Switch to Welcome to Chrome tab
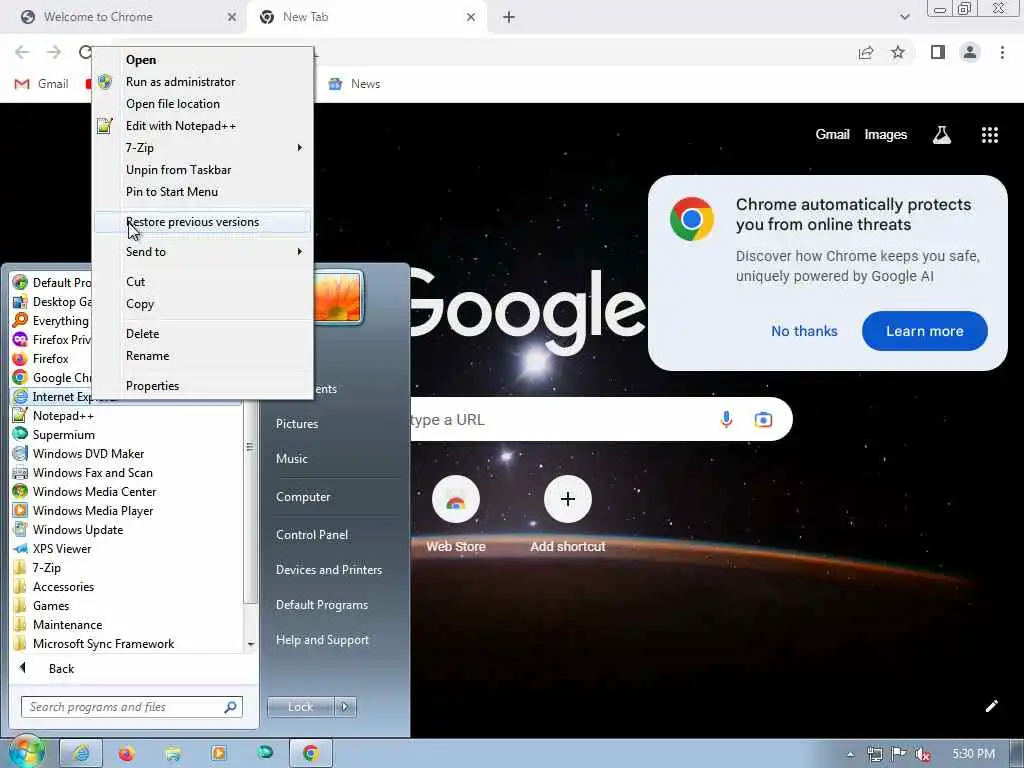Screen dimensions: 1024x768 pyautogui.click(x=124, y=17)
